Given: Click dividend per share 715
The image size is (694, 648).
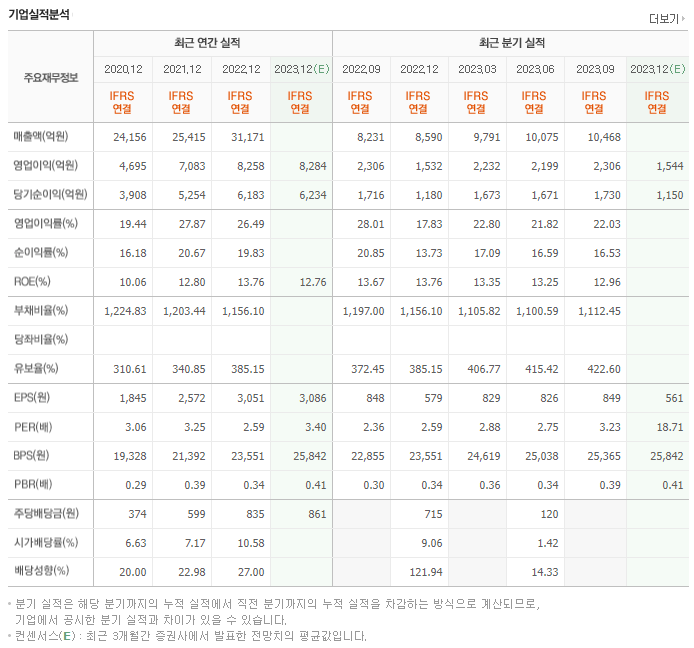Looking at the screenshot, I should pyautogui.click(x=433, y=514).
